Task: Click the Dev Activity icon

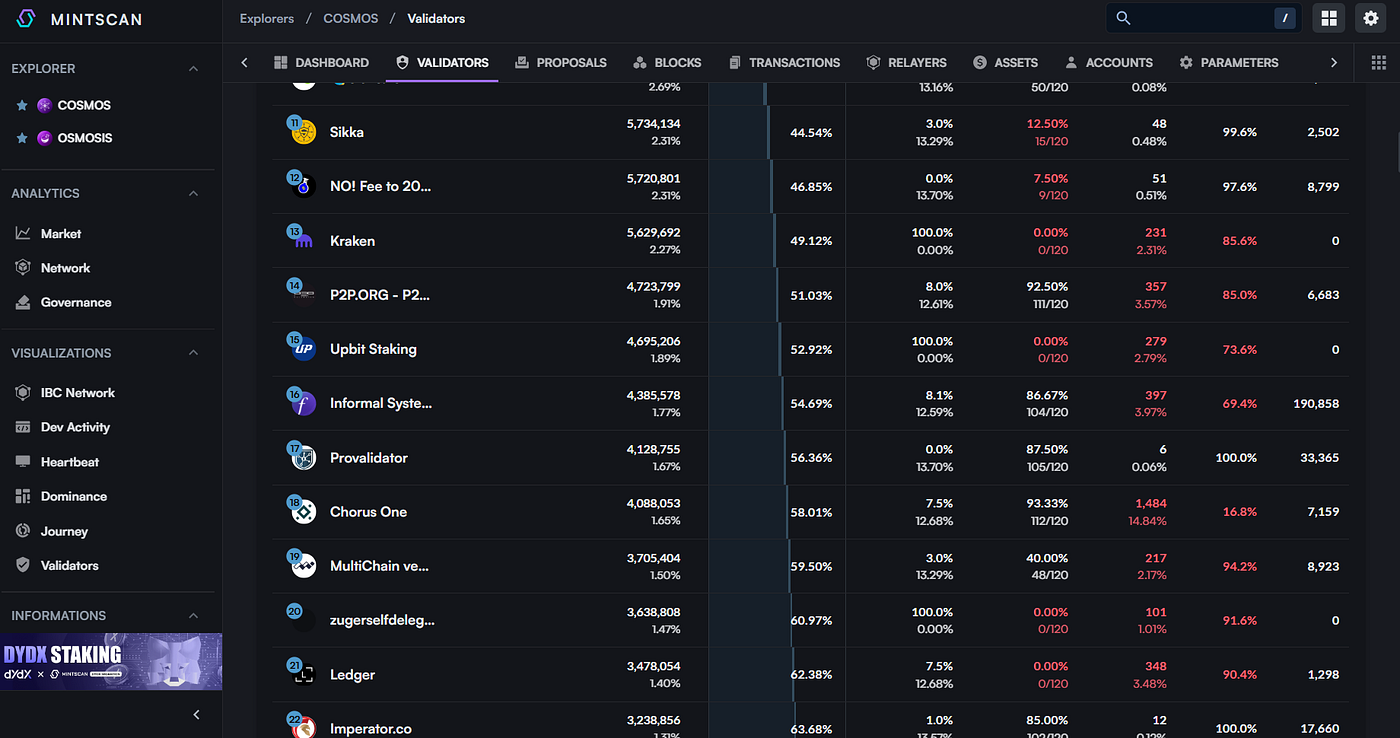Action: coord(22,427)
